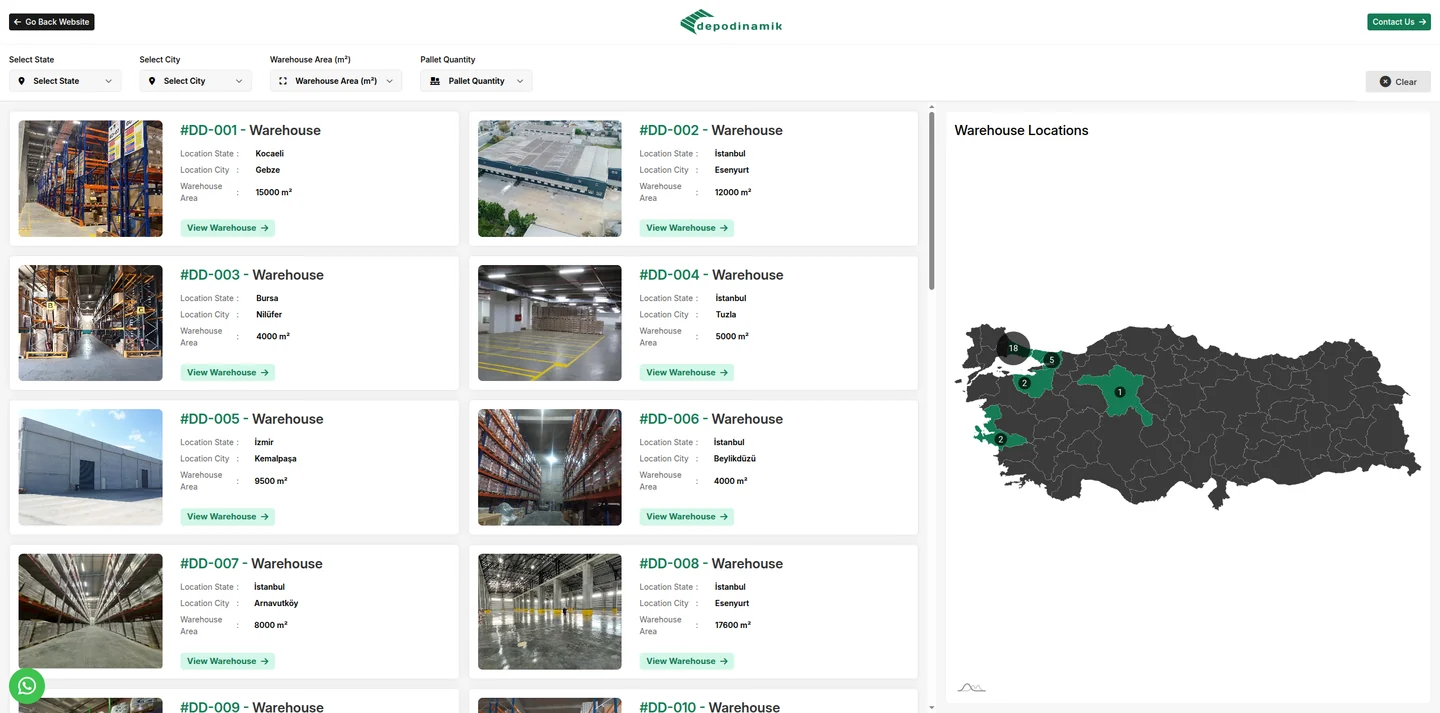1440x713 pixels.
Task: Click the #DD-010 - Warehouse title
Action: (x=712, y=707)
